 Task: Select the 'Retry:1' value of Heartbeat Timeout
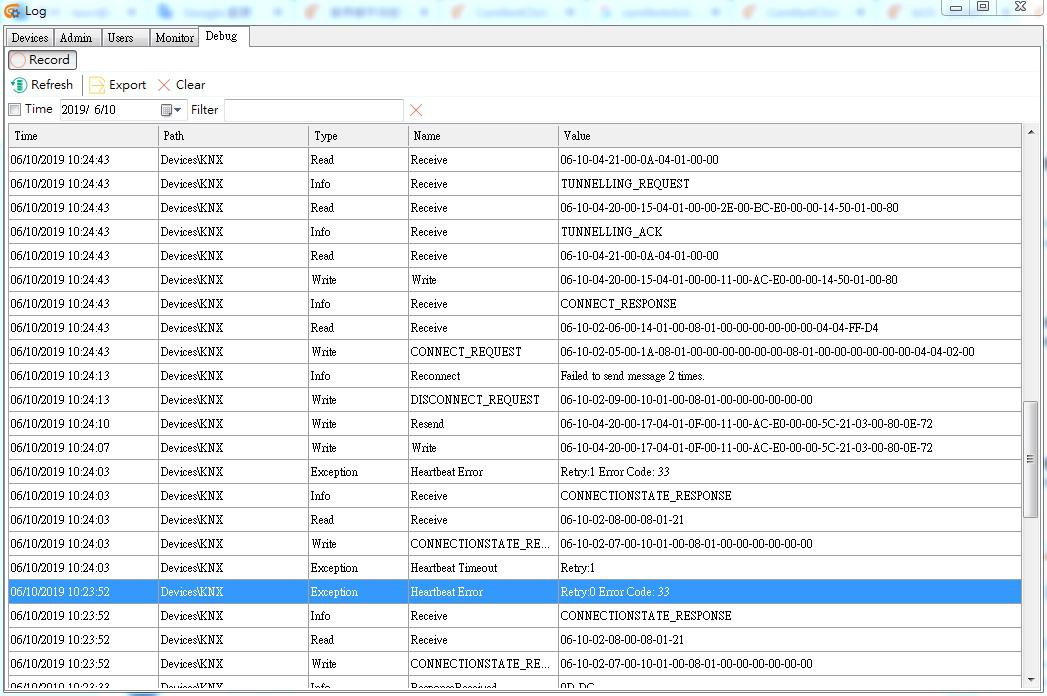[x=789, y=568]
